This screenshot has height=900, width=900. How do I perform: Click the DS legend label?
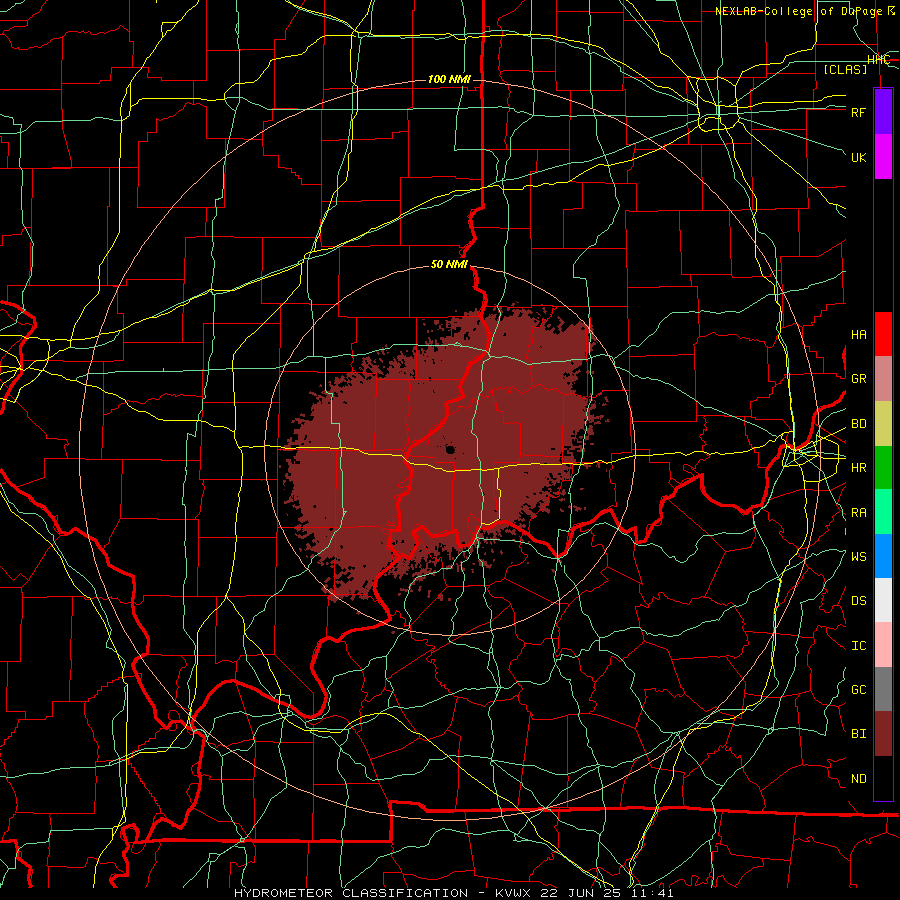(859, 601)
